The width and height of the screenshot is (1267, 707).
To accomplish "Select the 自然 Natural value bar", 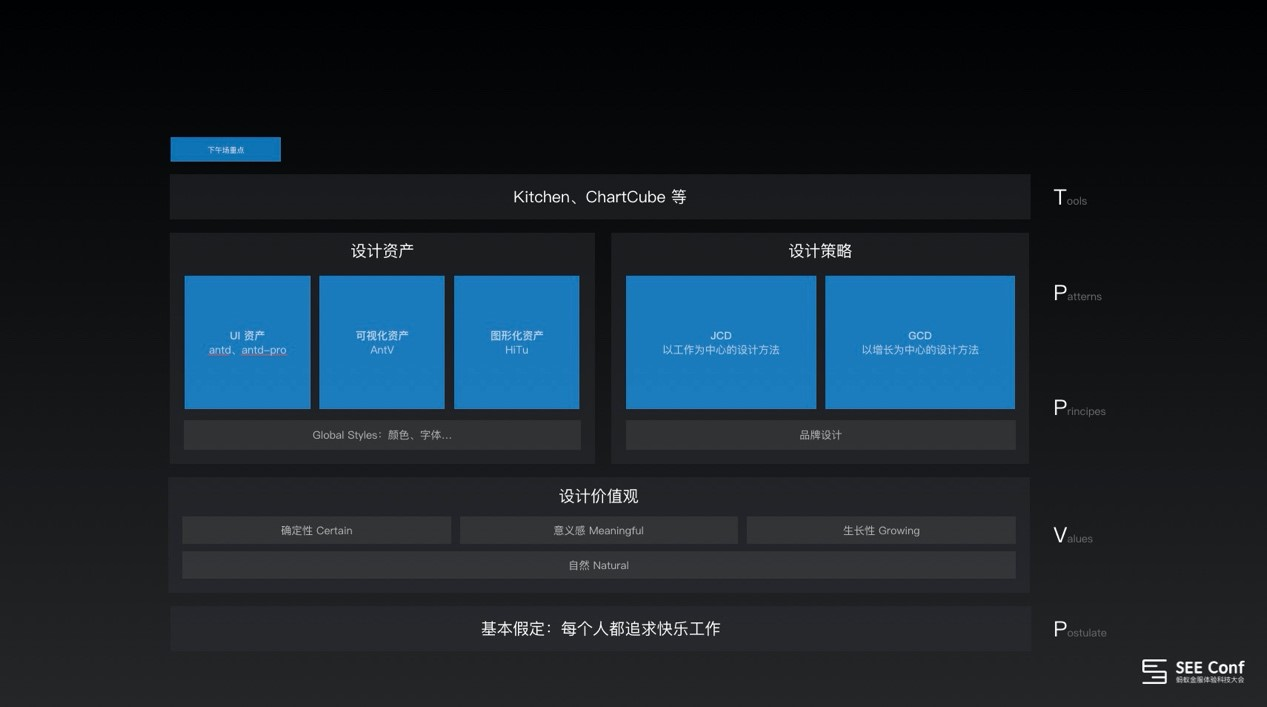I will (x=598, y=565).
